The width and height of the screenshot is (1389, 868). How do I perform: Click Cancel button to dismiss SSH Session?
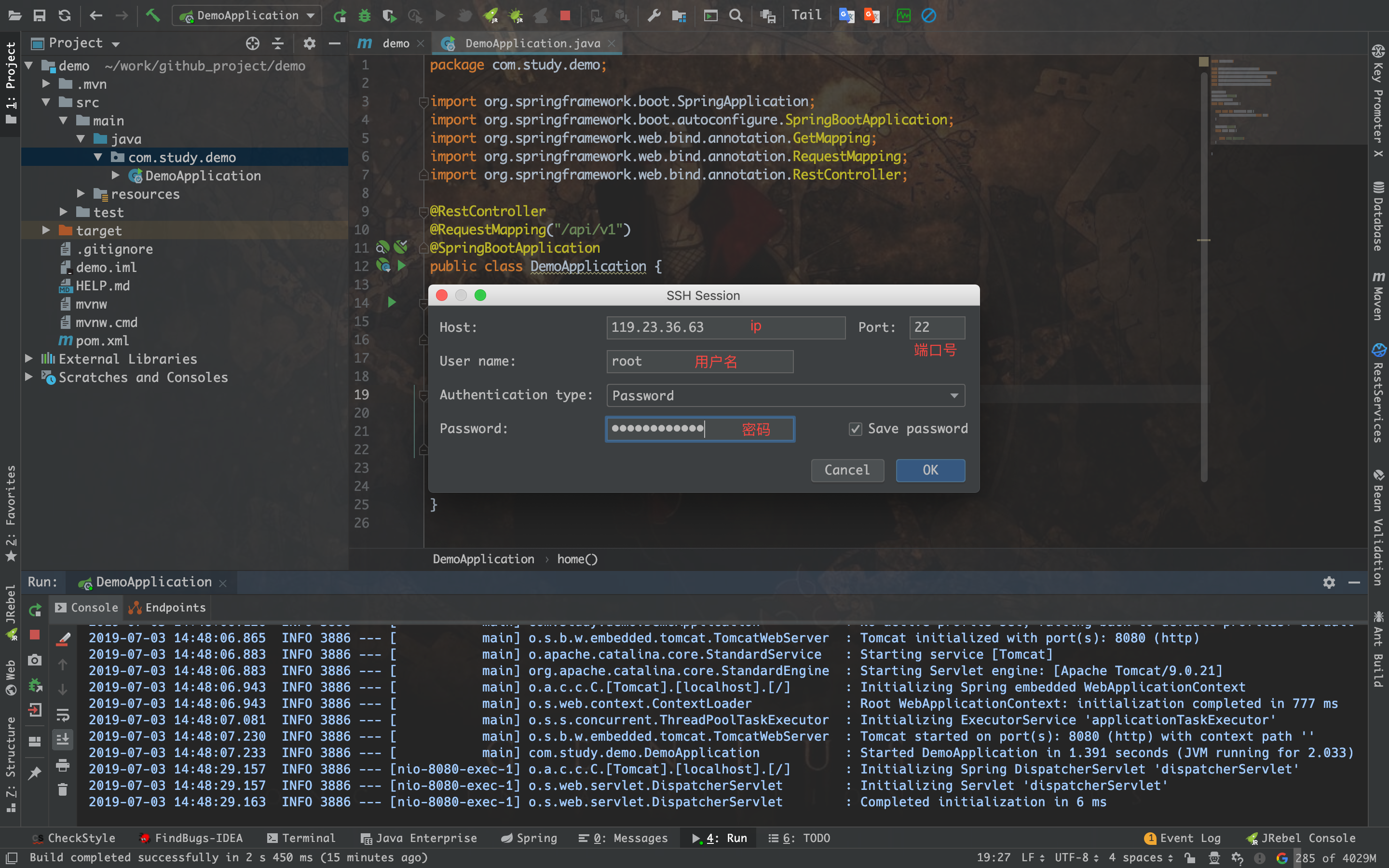coord(846,470)
